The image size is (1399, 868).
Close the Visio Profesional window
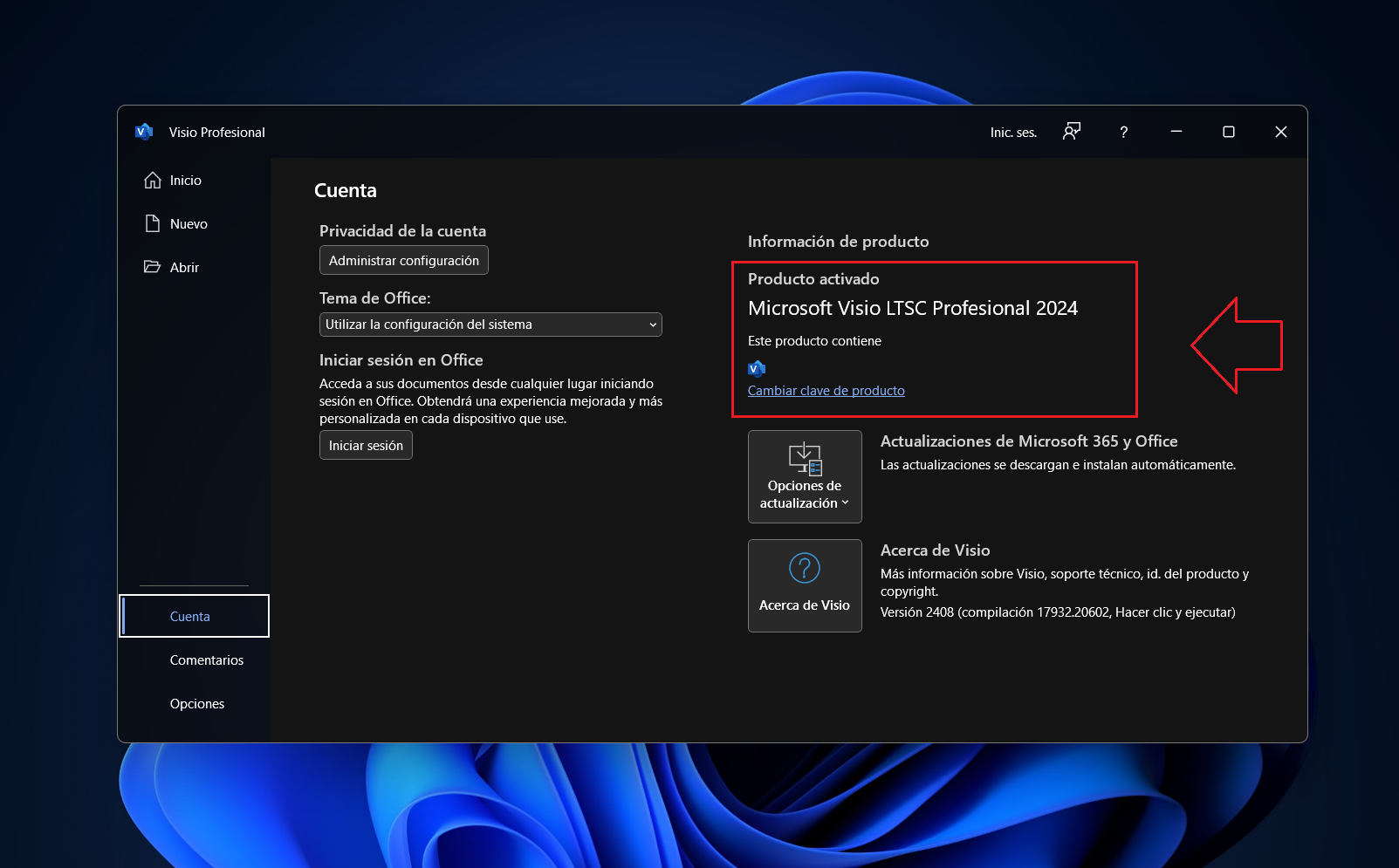pos(1281,132)
